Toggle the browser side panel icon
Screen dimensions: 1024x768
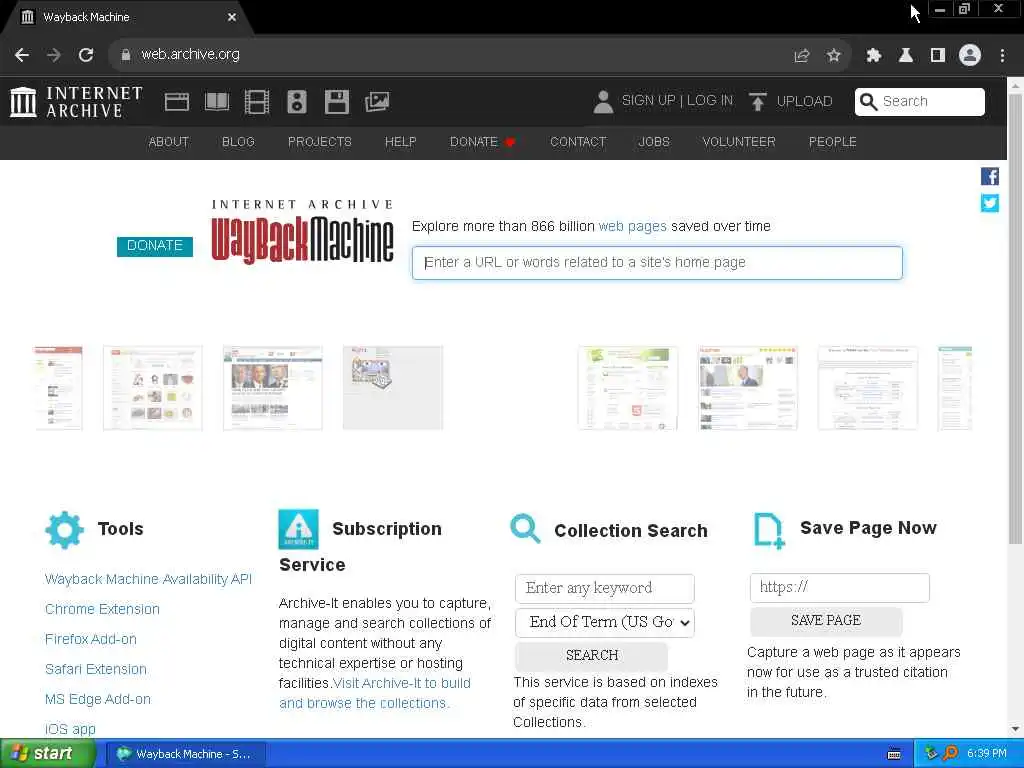coord(938,56)
